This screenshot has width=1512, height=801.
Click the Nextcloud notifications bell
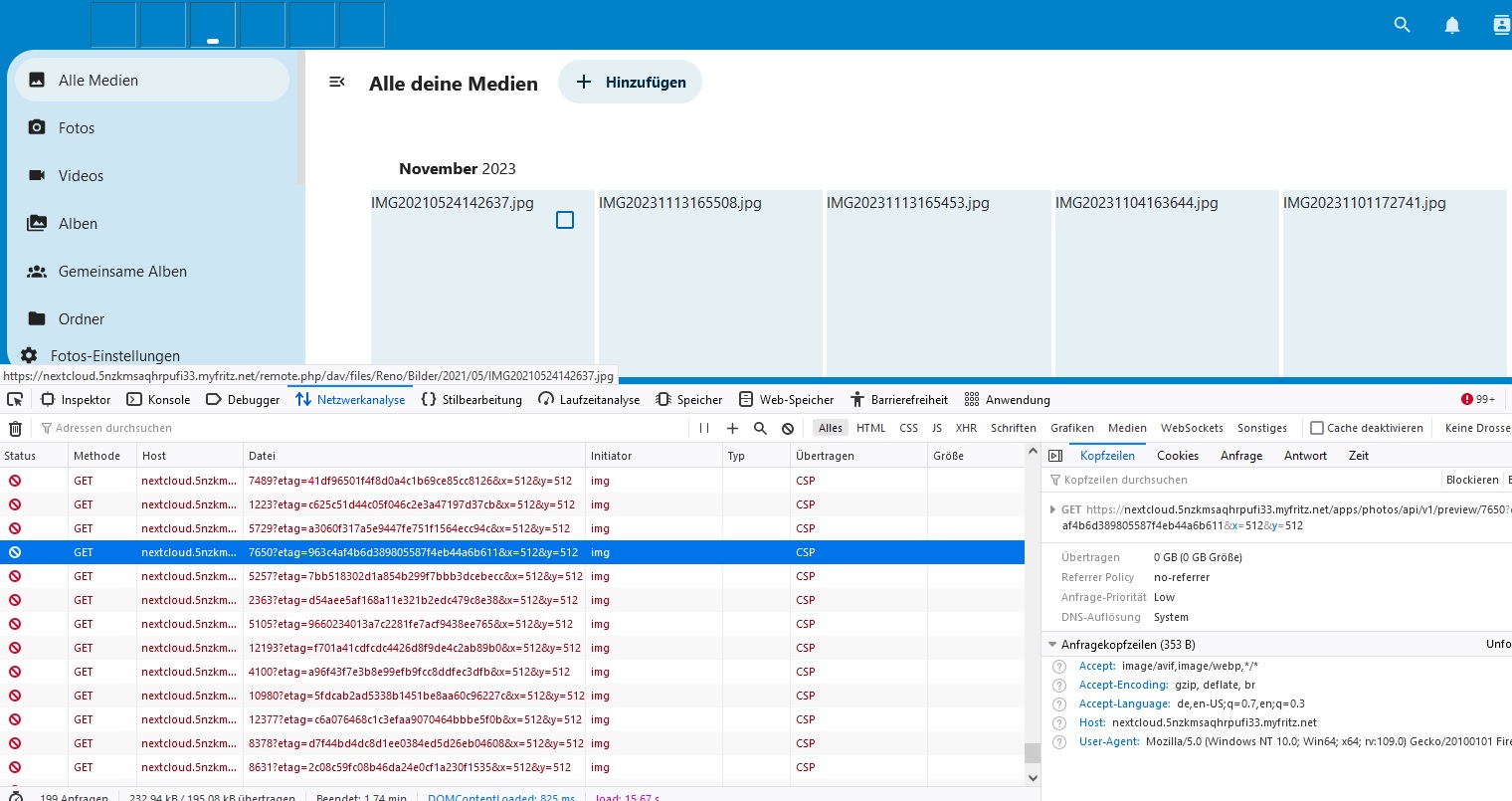tap(1452, 25)
